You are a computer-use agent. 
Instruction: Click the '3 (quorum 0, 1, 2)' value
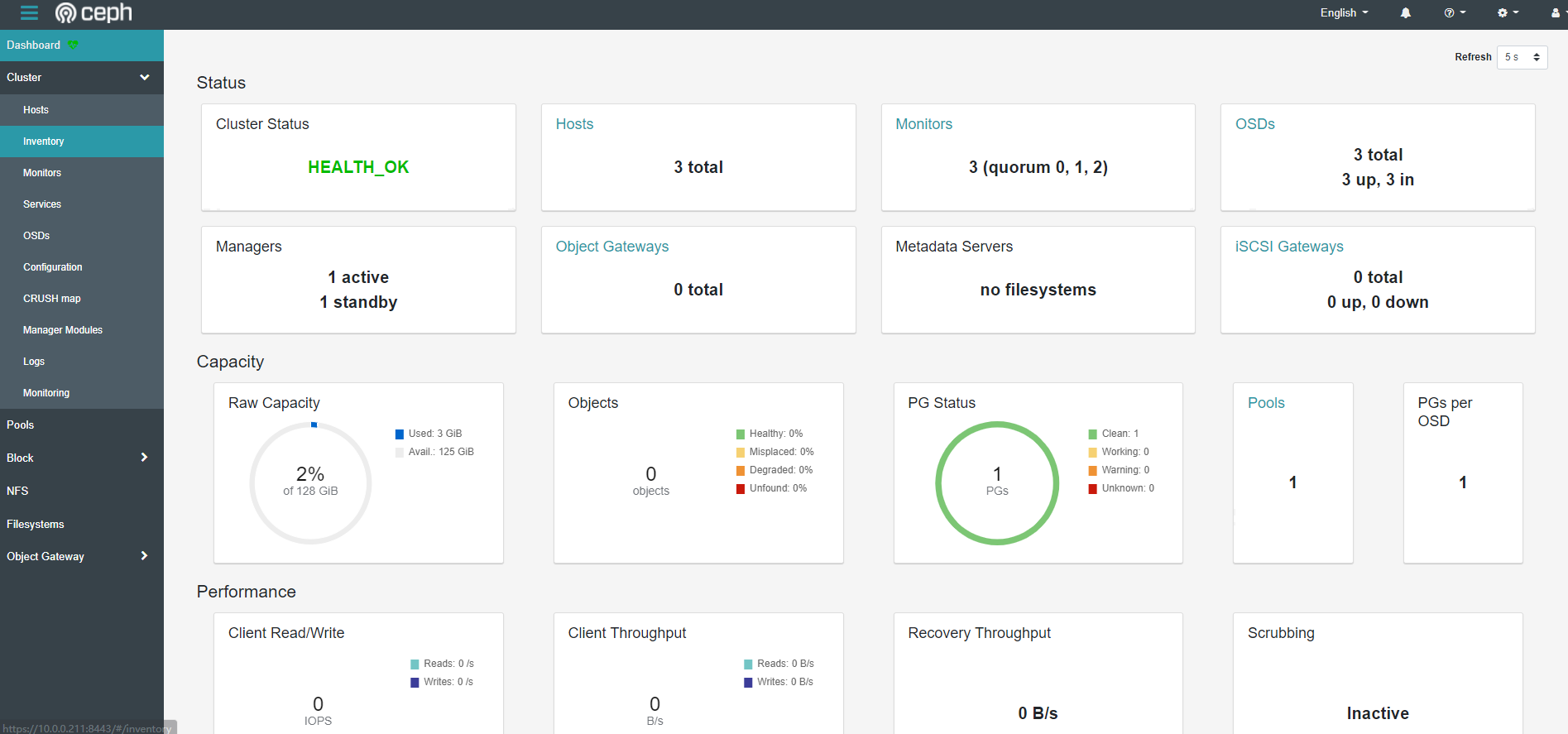click(x=1038, y=167)
